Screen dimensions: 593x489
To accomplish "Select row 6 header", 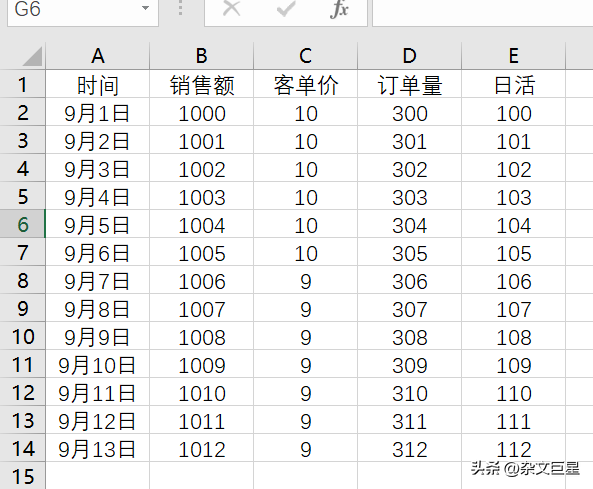I will [23, 224].
